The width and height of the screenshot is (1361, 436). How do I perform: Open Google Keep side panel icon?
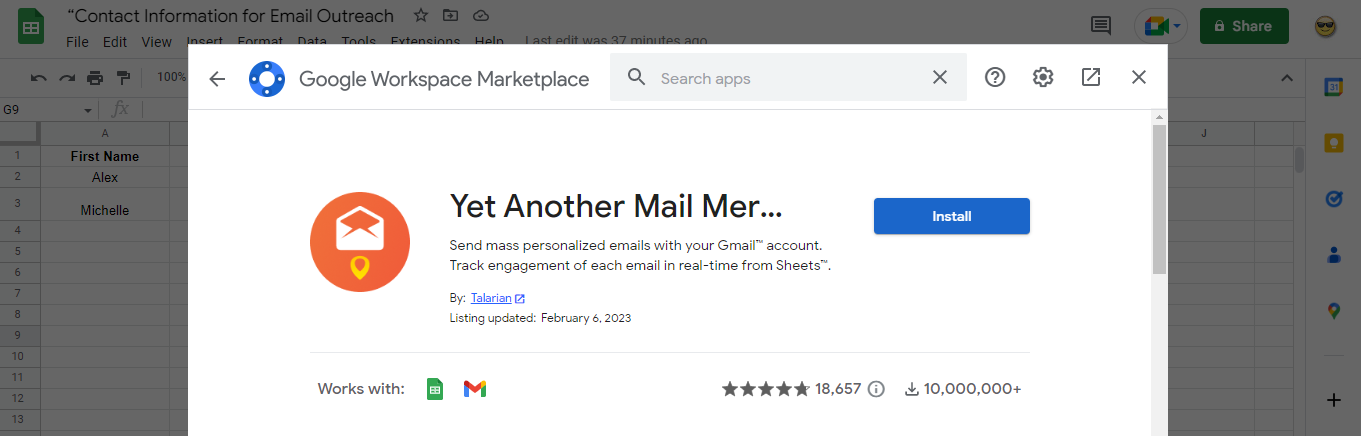(1333, 143)
